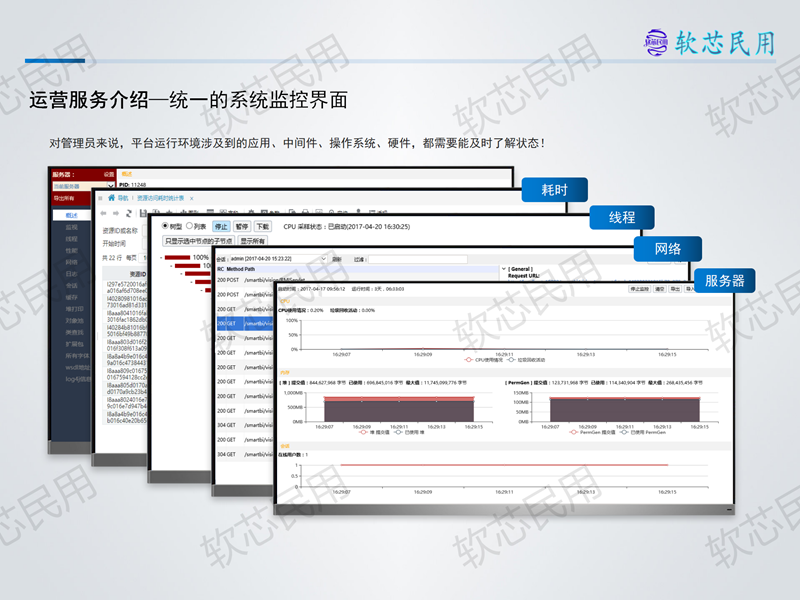The image size is (800, 600).
Task: Select the 树型 radio button
Action: (x=165, y=226)
